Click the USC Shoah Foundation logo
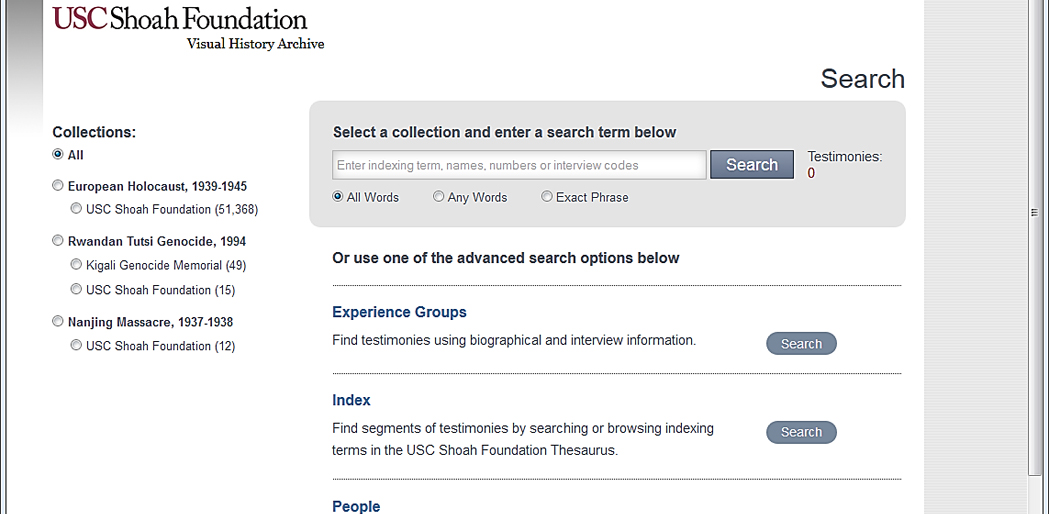 coord(188,29)
